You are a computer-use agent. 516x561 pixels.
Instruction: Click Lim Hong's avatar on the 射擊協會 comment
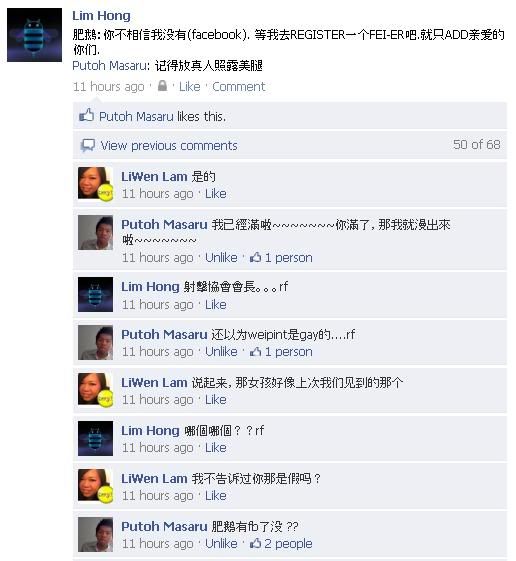(96, 294)
